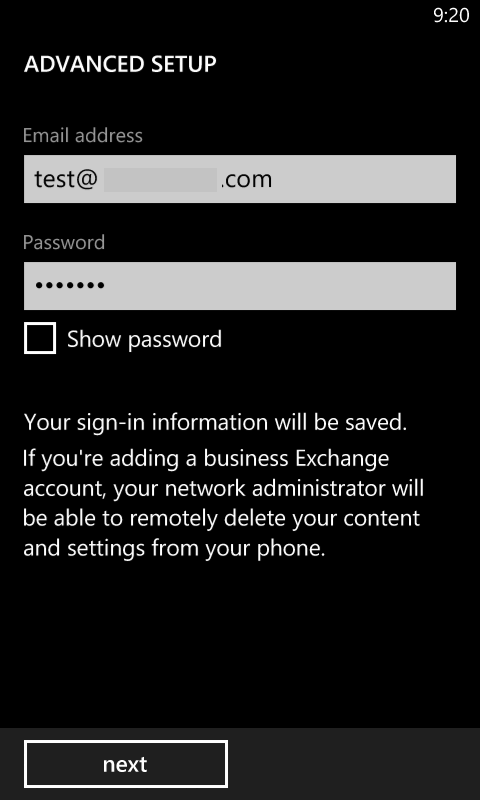Click 'Your sign-in information will be saved' text
Image resolution: width=480 pixels, height=800 pixels.
215,423
